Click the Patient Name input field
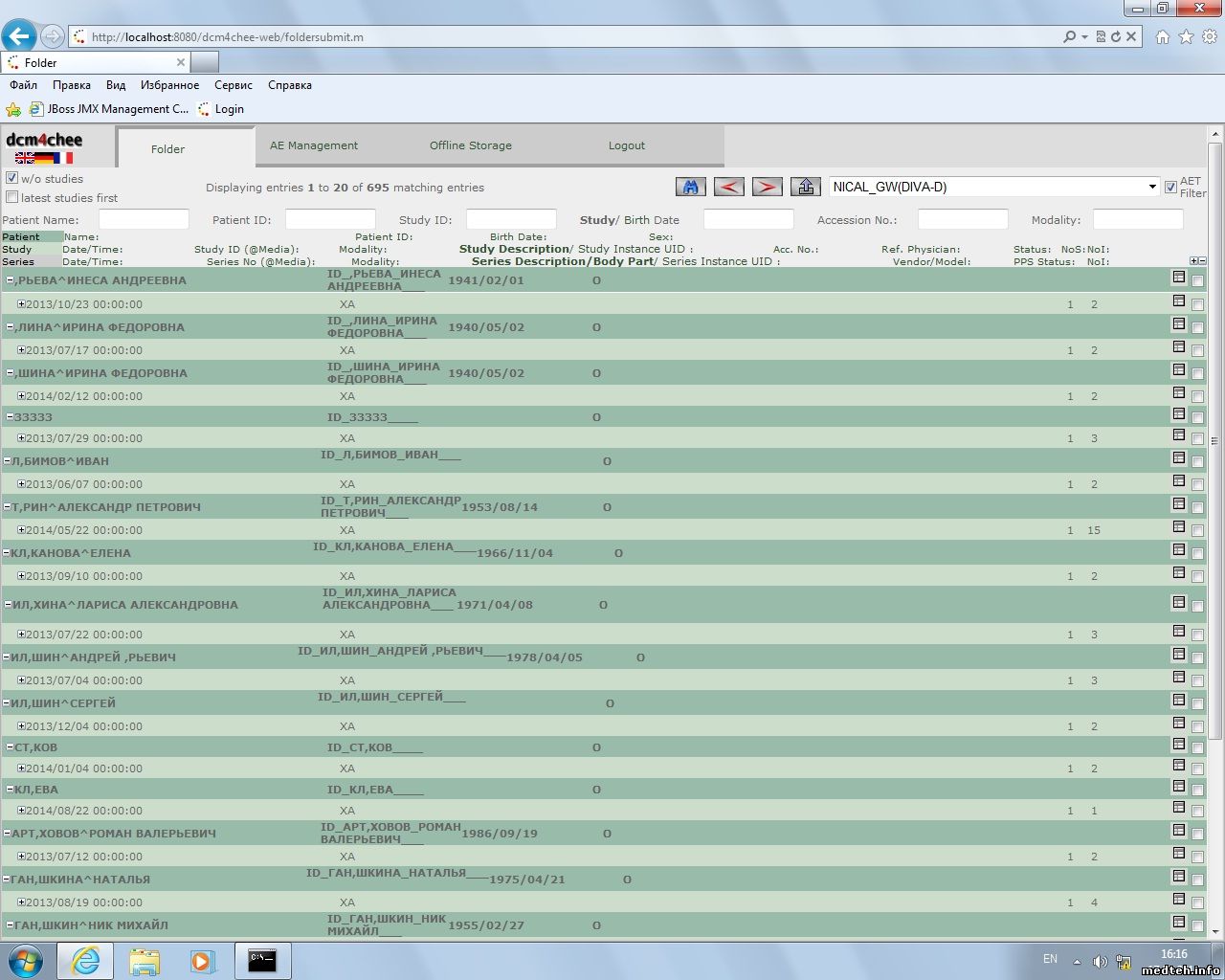Screen dimensions: 1225x980 (x=144, y=220)
